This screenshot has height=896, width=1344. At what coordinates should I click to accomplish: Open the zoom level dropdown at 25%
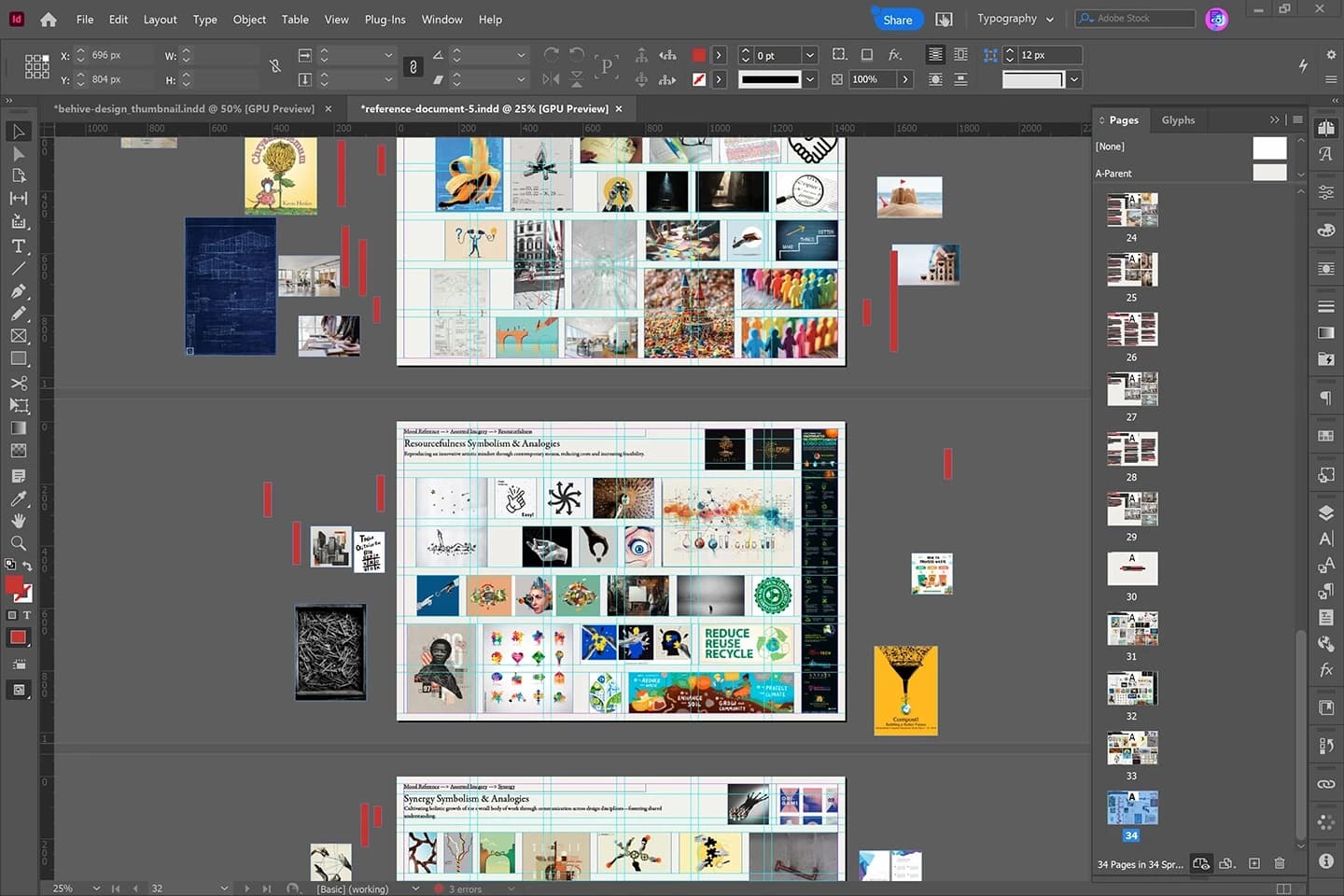[96, 889]
